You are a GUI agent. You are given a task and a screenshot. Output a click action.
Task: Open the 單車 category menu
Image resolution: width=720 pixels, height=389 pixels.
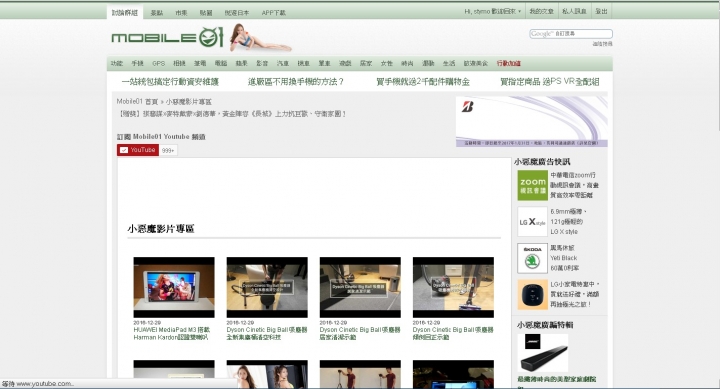pos(325,63)
